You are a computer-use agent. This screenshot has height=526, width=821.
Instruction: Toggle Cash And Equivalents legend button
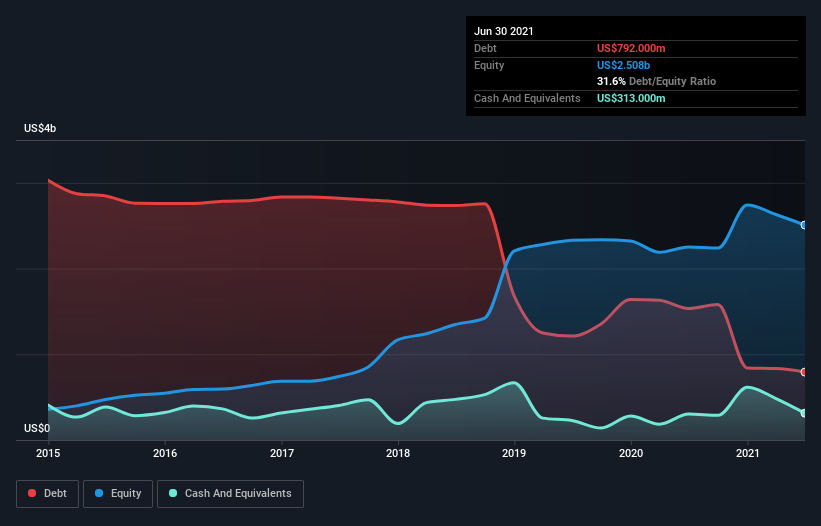(x=230, y=494)
